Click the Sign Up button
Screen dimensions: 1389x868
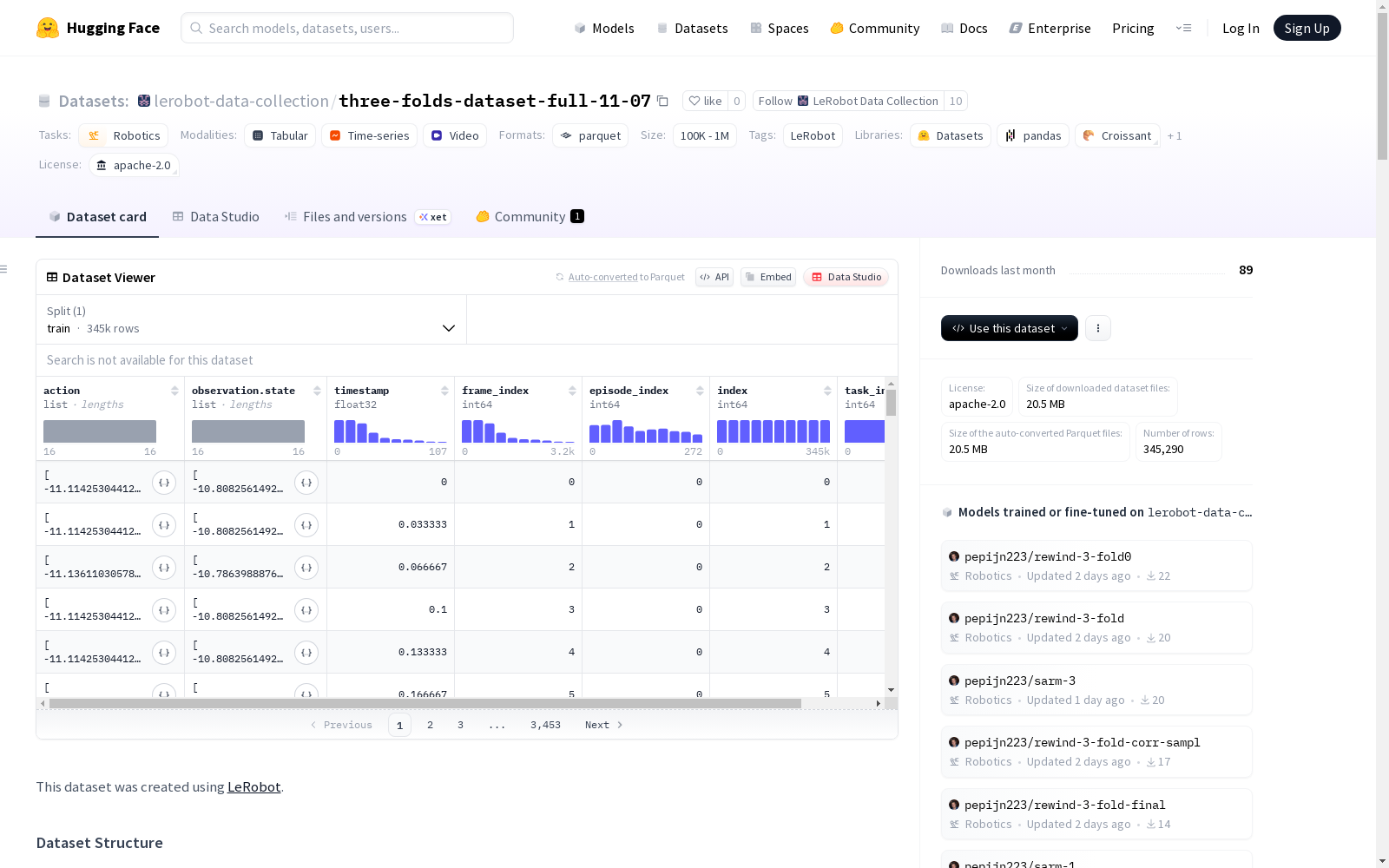[1307, 28]
